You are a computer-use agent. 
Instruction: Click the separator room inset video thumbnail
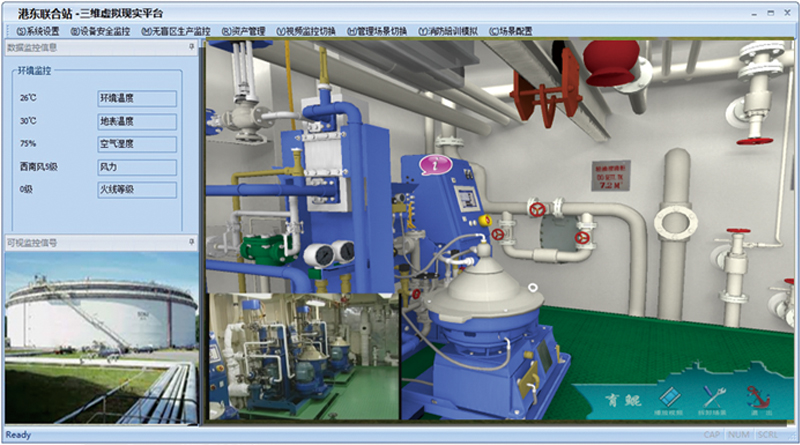click(303, 355)
